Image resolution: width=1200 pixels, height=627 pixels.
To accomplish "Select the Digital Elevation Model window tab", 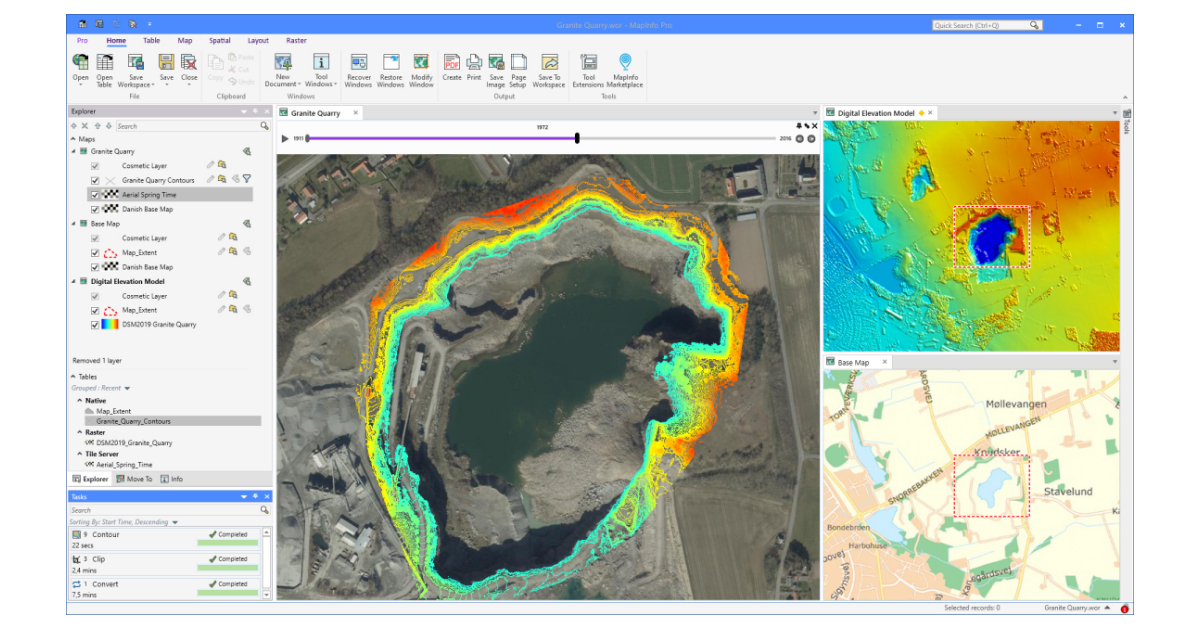I will click(x=878, y=113).
